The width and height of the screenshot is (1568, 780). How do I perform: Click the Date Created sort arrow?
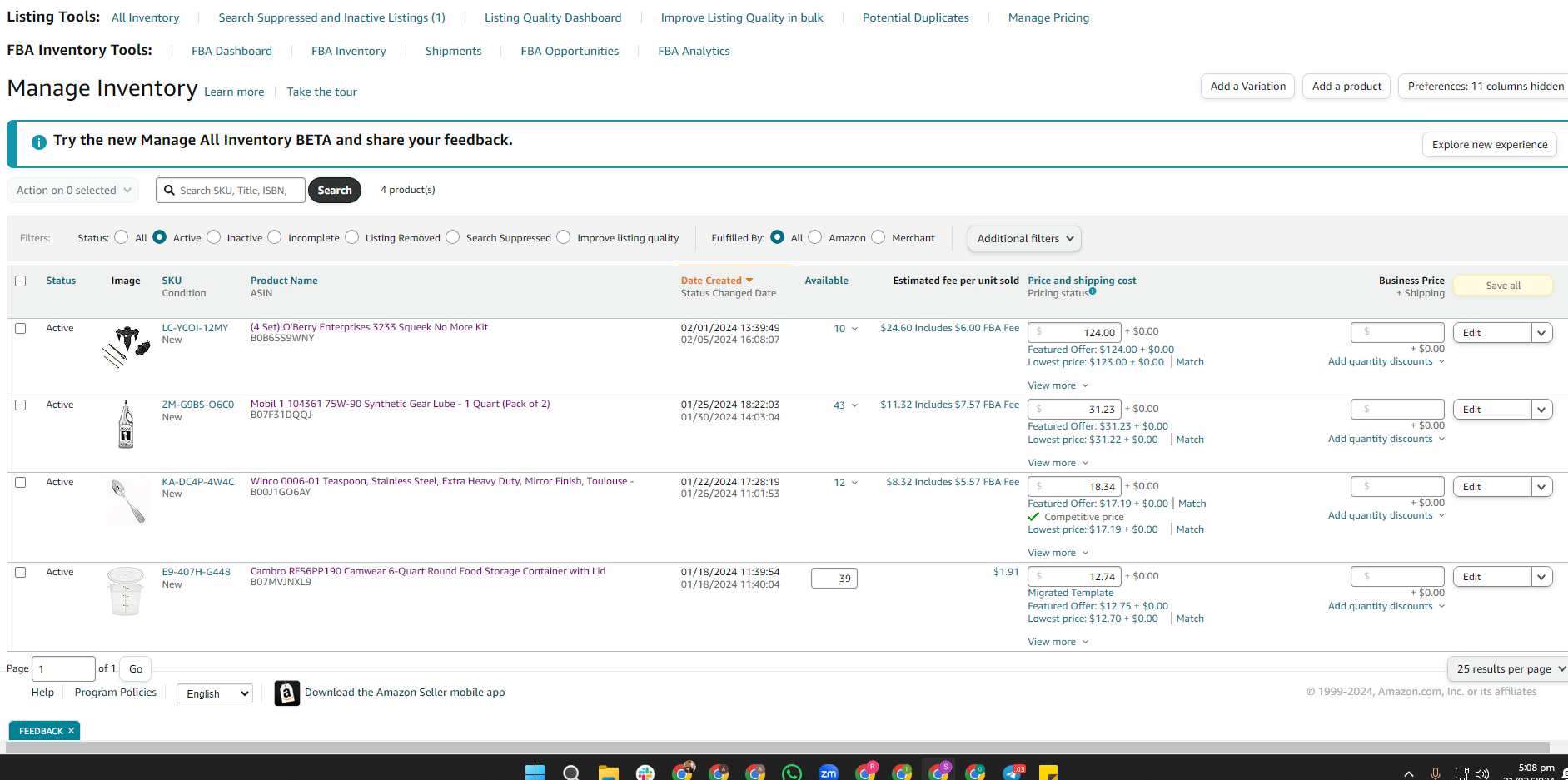749,281
